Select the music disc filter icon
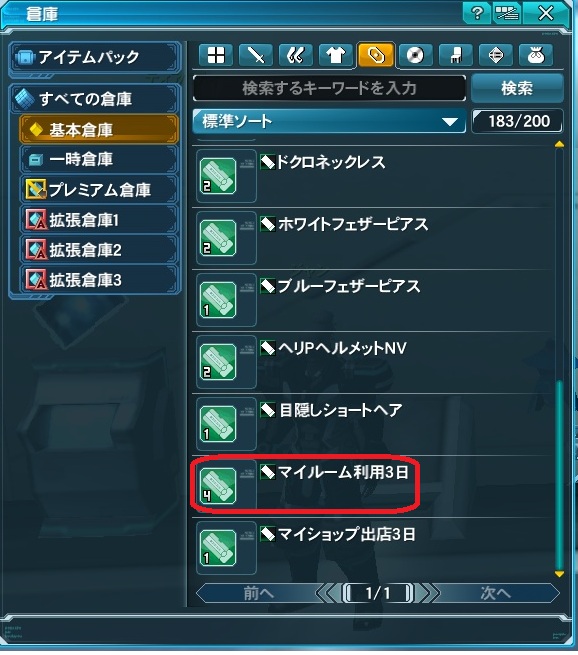Screen dimensions: 578x655 (416, 55)
